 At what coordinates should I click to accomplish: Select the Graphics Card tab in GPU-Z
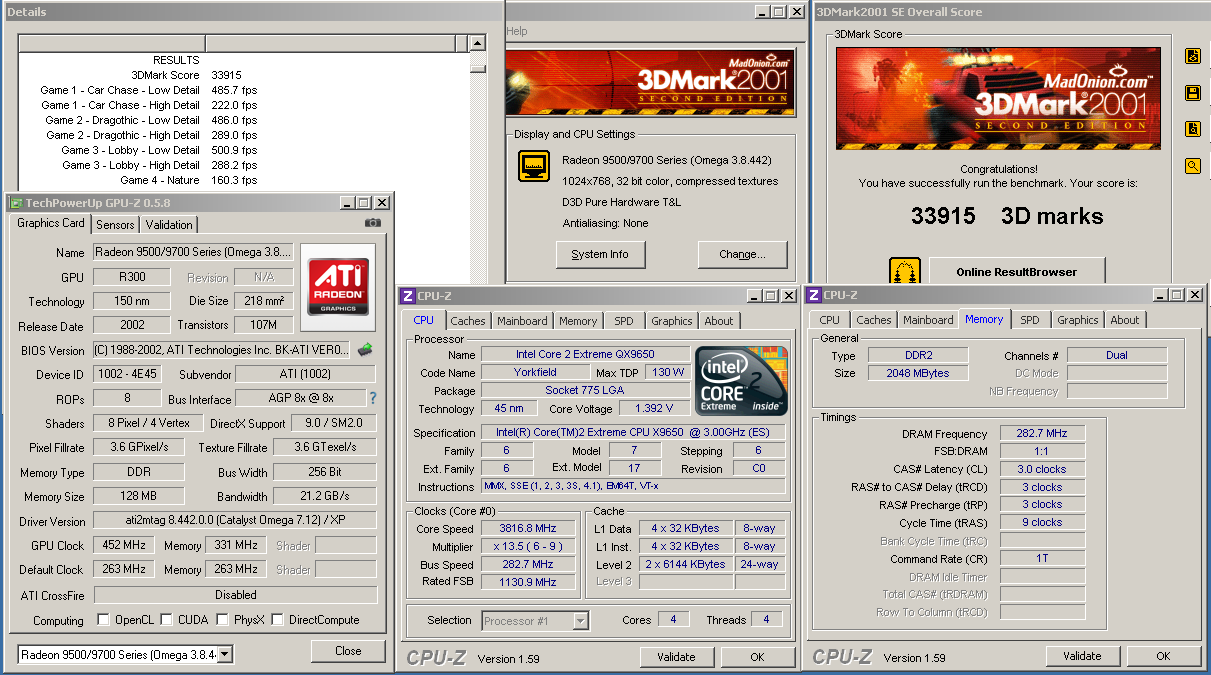tap(51, 223)
